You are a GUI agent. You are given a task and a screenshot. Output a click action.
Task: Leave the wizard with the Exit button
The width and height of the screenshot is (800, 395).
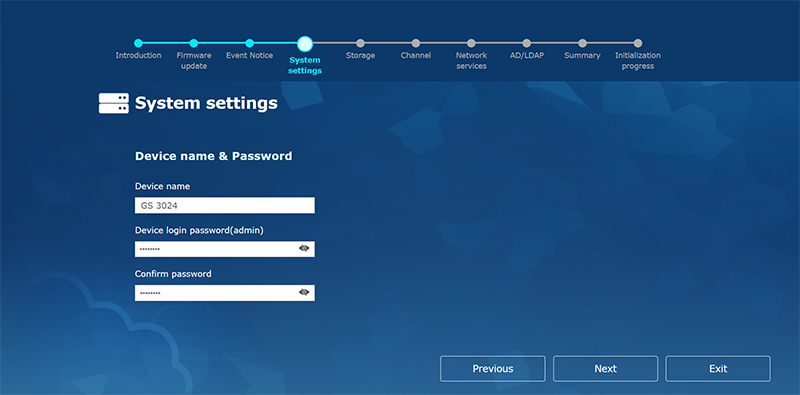pyautogui.click(x=718, y=368)
